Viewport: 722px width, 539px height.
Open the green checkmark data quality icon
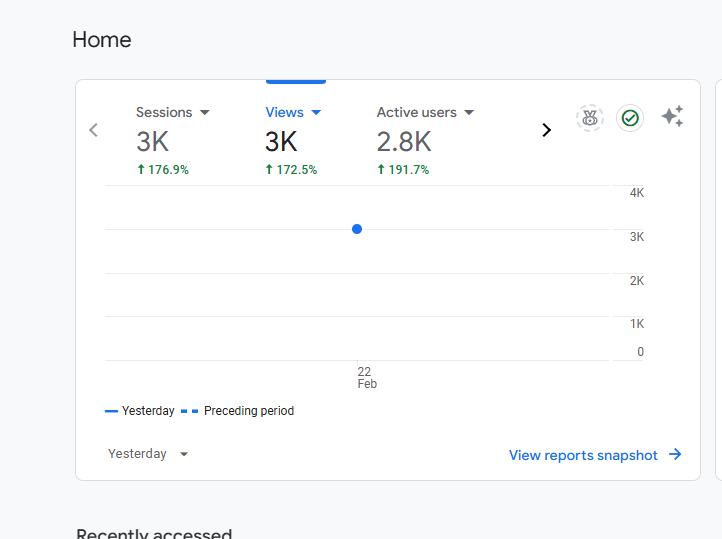pyautogui.click(x=630, y=118)
